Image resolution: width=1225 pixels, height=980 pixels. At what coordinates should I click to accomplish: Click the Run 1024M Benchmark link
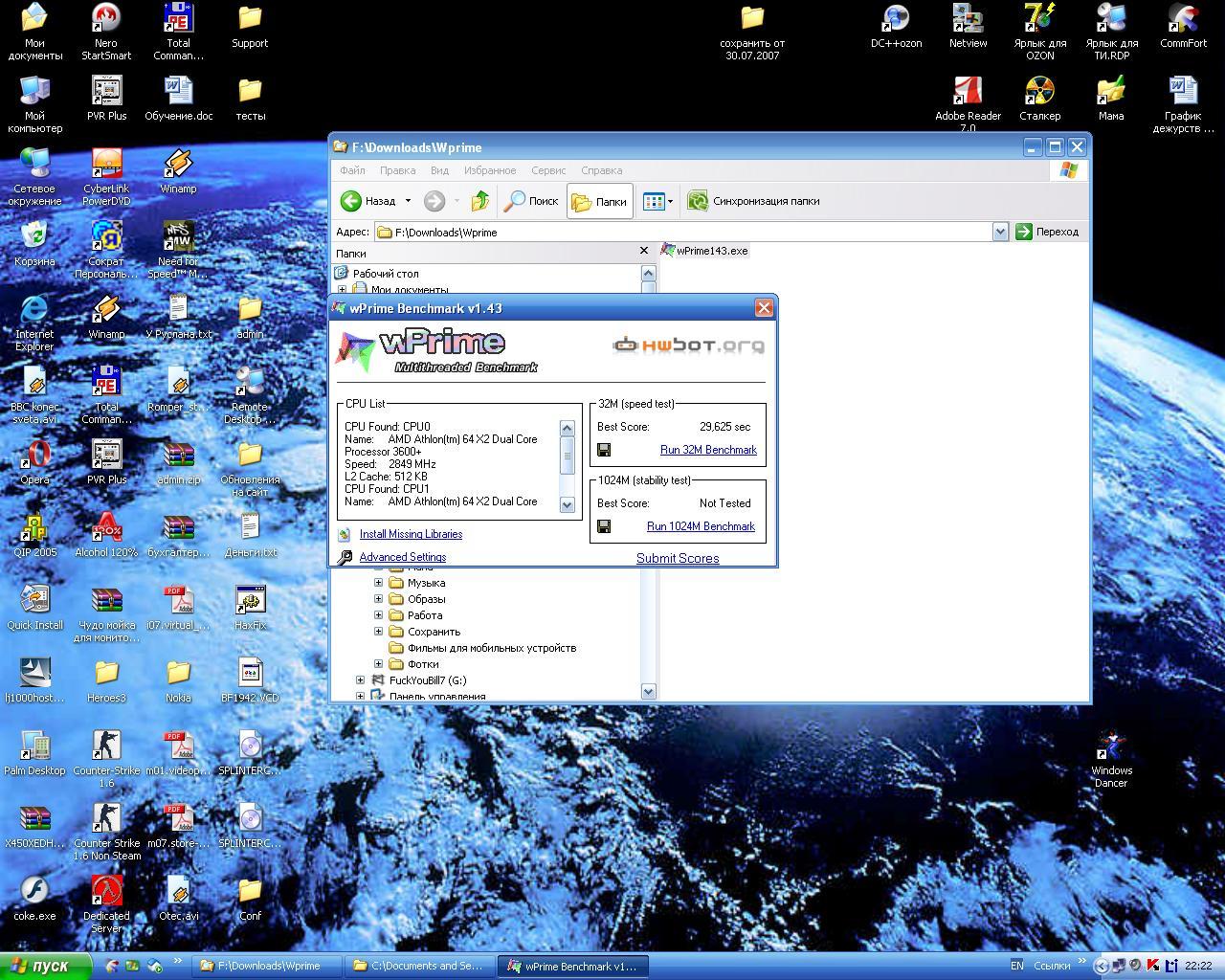(x=701, y=526)
